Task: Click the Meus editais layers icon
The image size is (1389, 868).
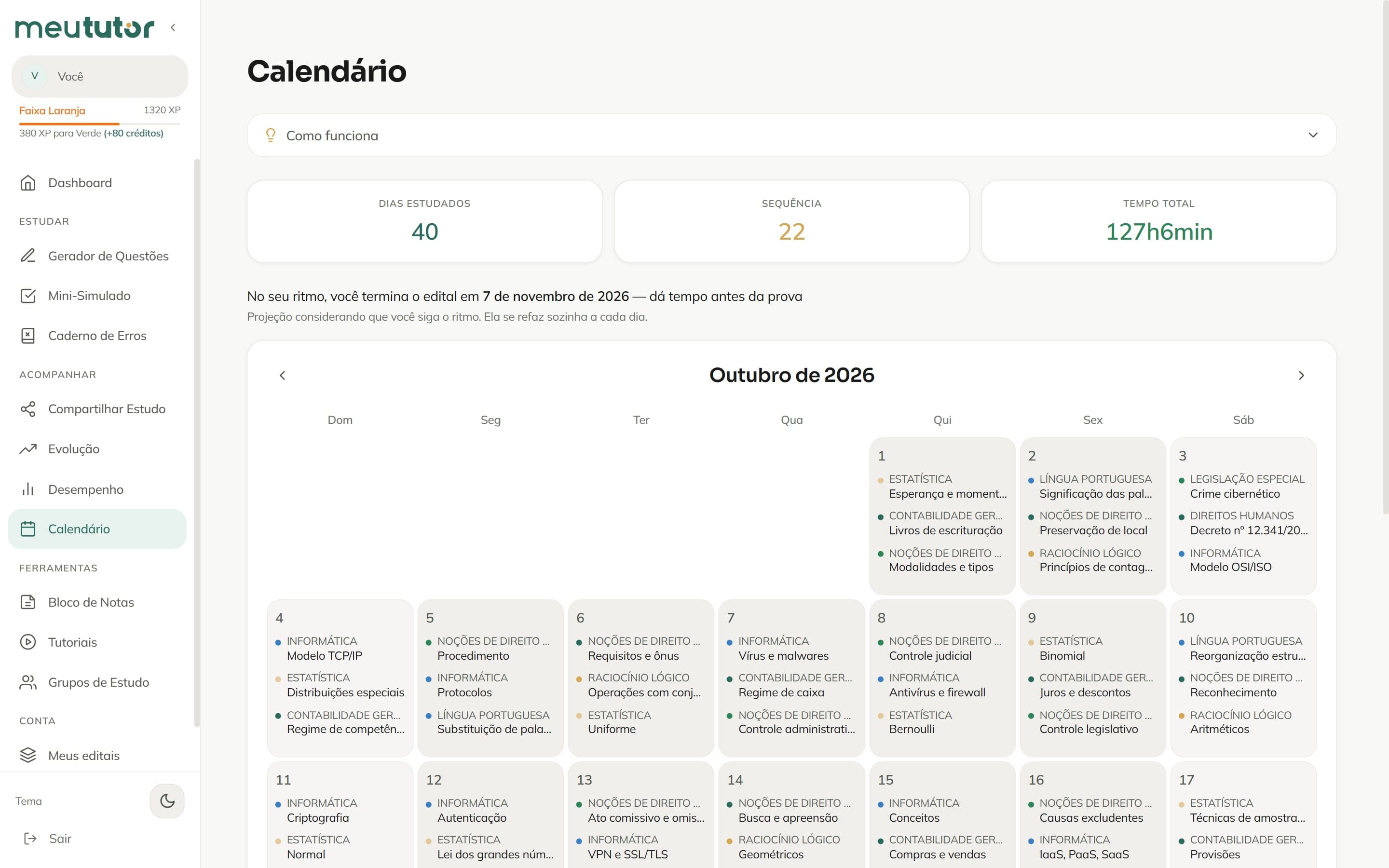Action: click(27, 755)
